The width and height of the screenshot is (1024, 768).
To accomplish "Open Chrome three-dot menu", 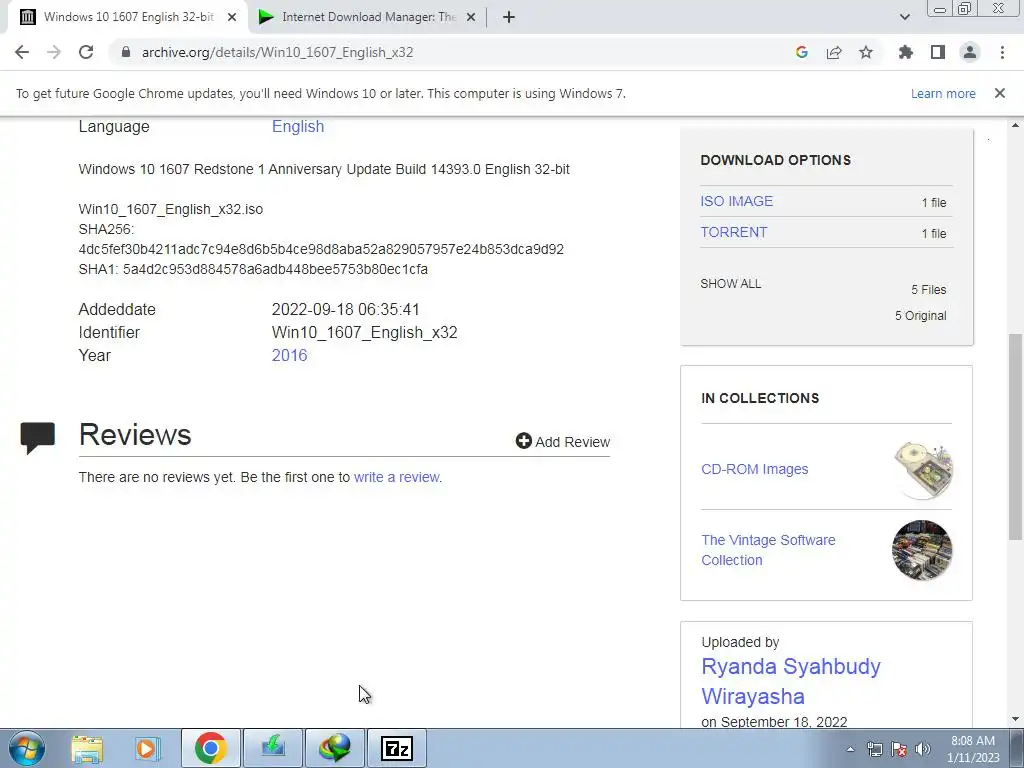I will coord(1002,52).
